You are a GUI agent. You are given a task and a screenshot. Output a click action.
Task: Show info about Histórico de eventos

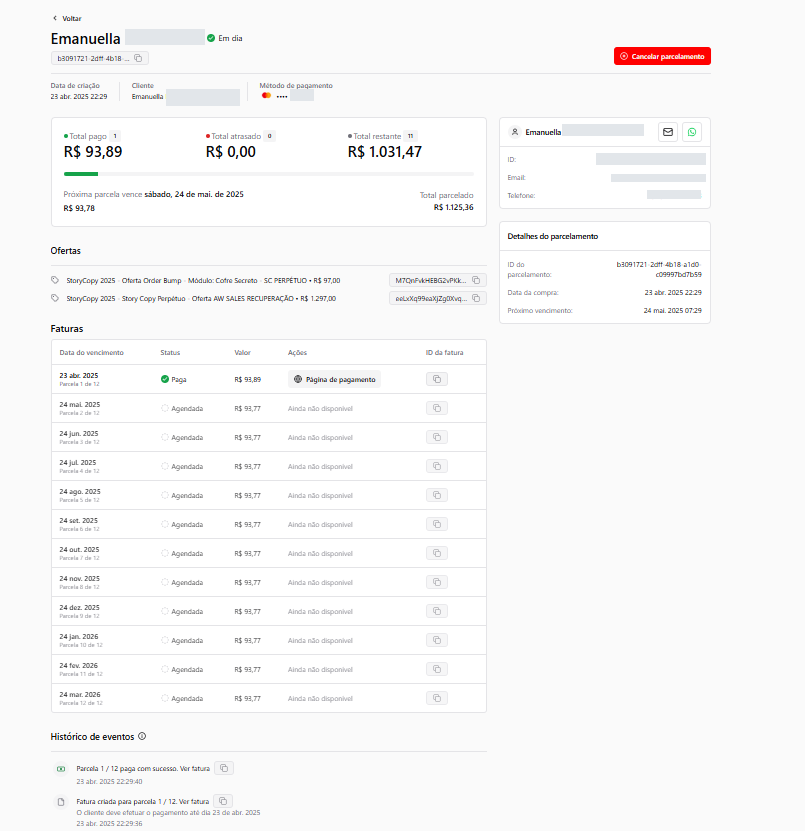coord(142,736)
